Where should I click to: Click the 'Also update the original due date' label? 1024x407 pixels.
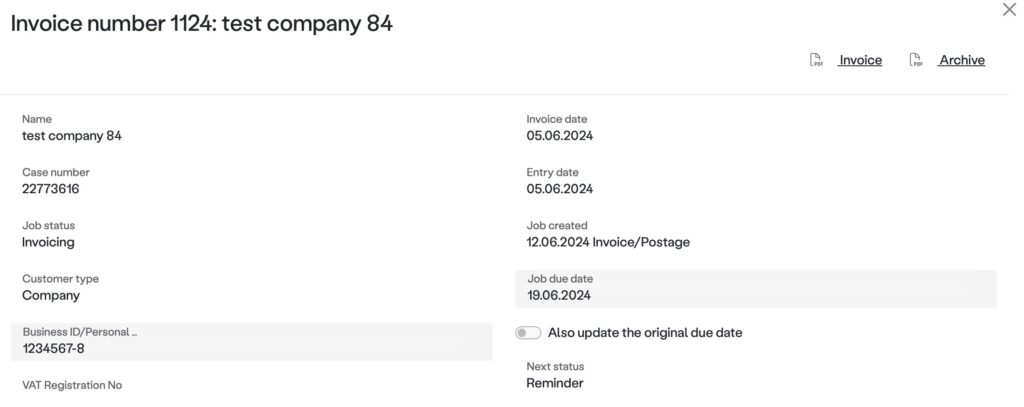coord(645,332)
